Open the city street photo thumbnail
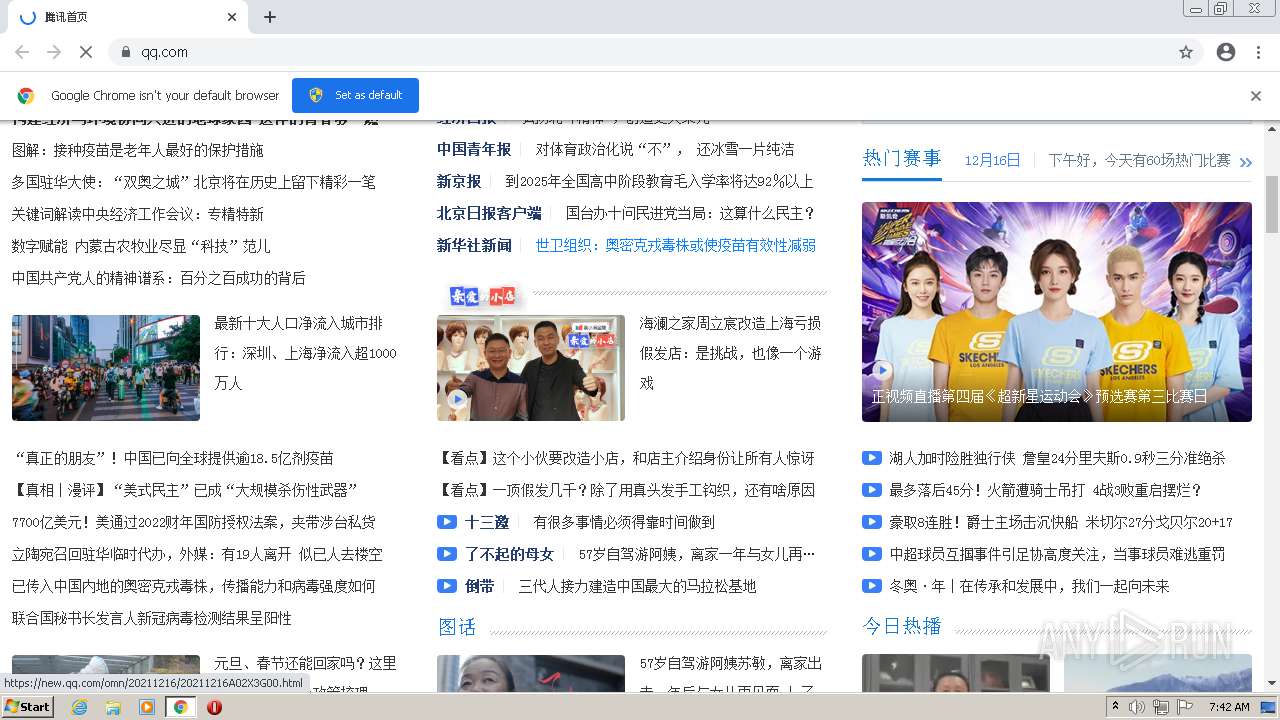1280x720 pixels. 106,368
